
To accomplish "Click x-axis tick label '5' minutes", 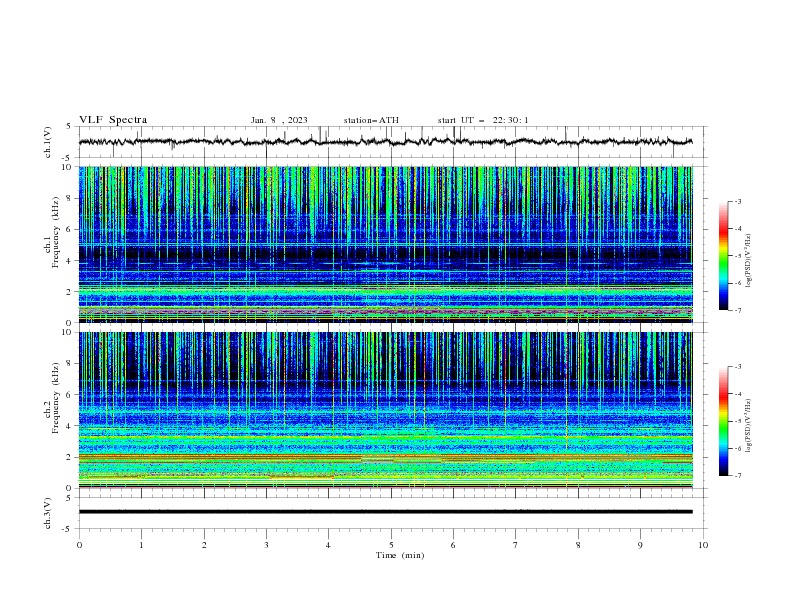I will point(391,545).
